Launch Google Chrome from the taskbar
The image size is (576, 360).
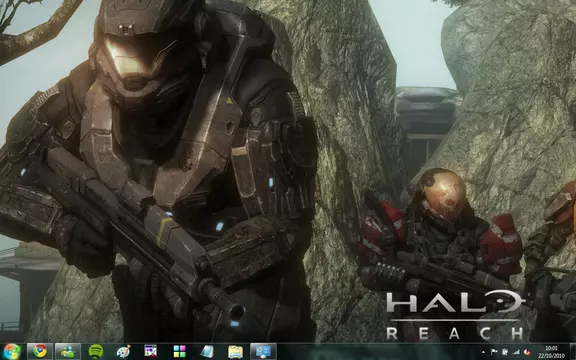click(x=40, y=352)
